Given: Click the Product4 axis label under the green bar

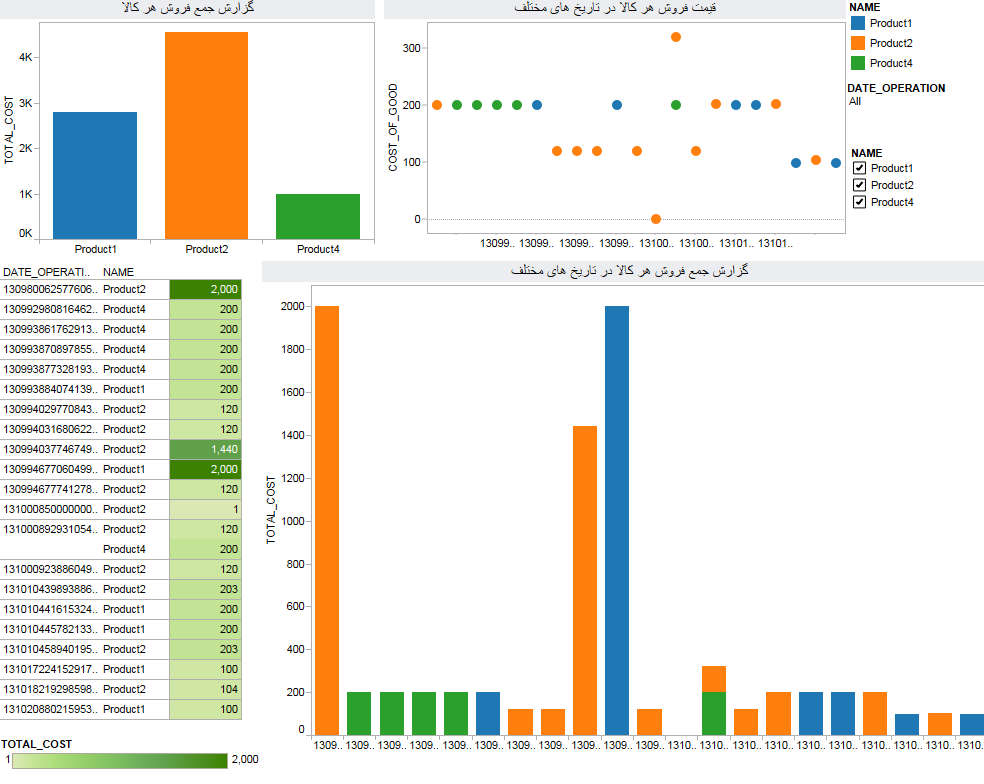Looking at the screenshot, I should (x=318, y=249).
